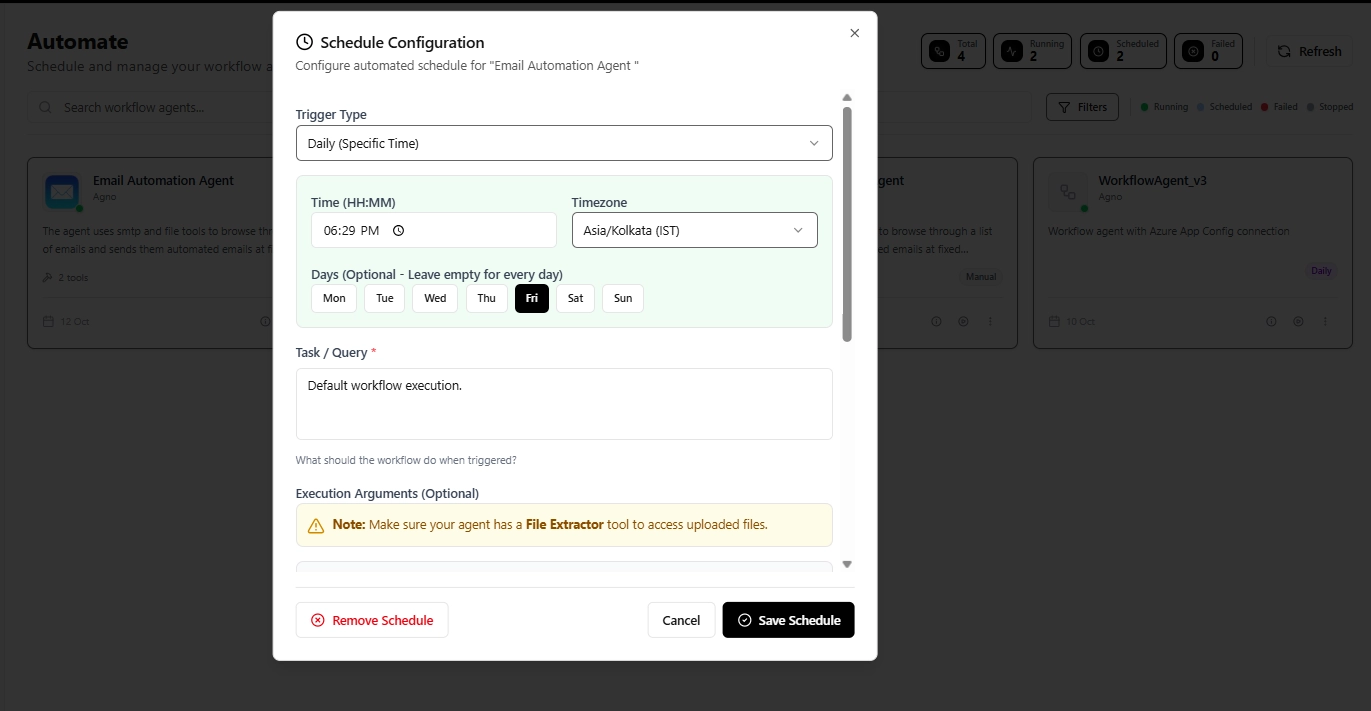Click Save Schedule
The height and width of the screenshot is (711, 1371).
coord(788,620)
